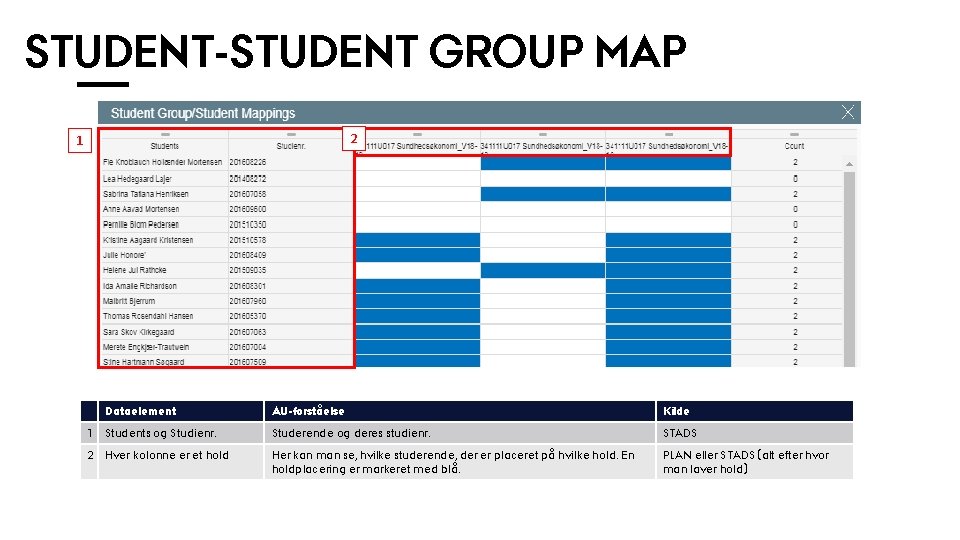This screenshot has width=960, height=540.
Task: Toggle Helene Juil Rathcke mapping in middle Sundhedsøkonomi column
Action: 542,271
